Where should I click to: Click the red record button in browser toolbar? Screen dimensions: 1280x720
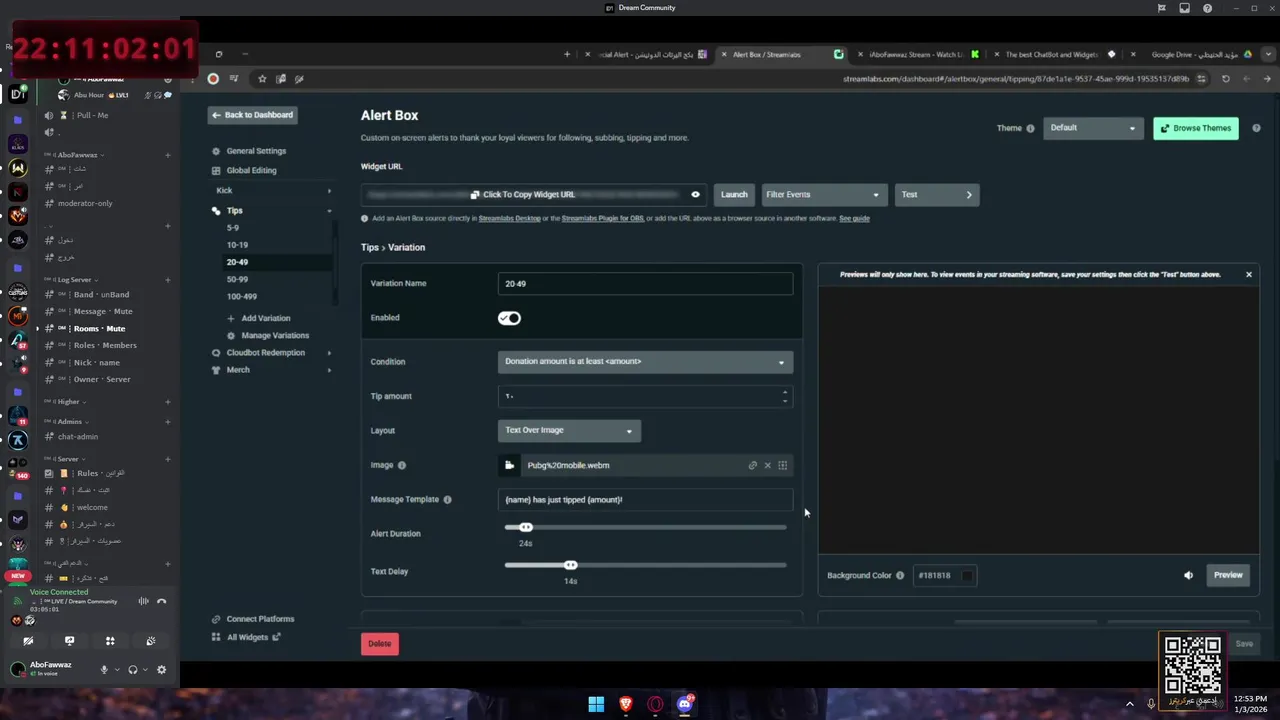click(x=213, y=79)
